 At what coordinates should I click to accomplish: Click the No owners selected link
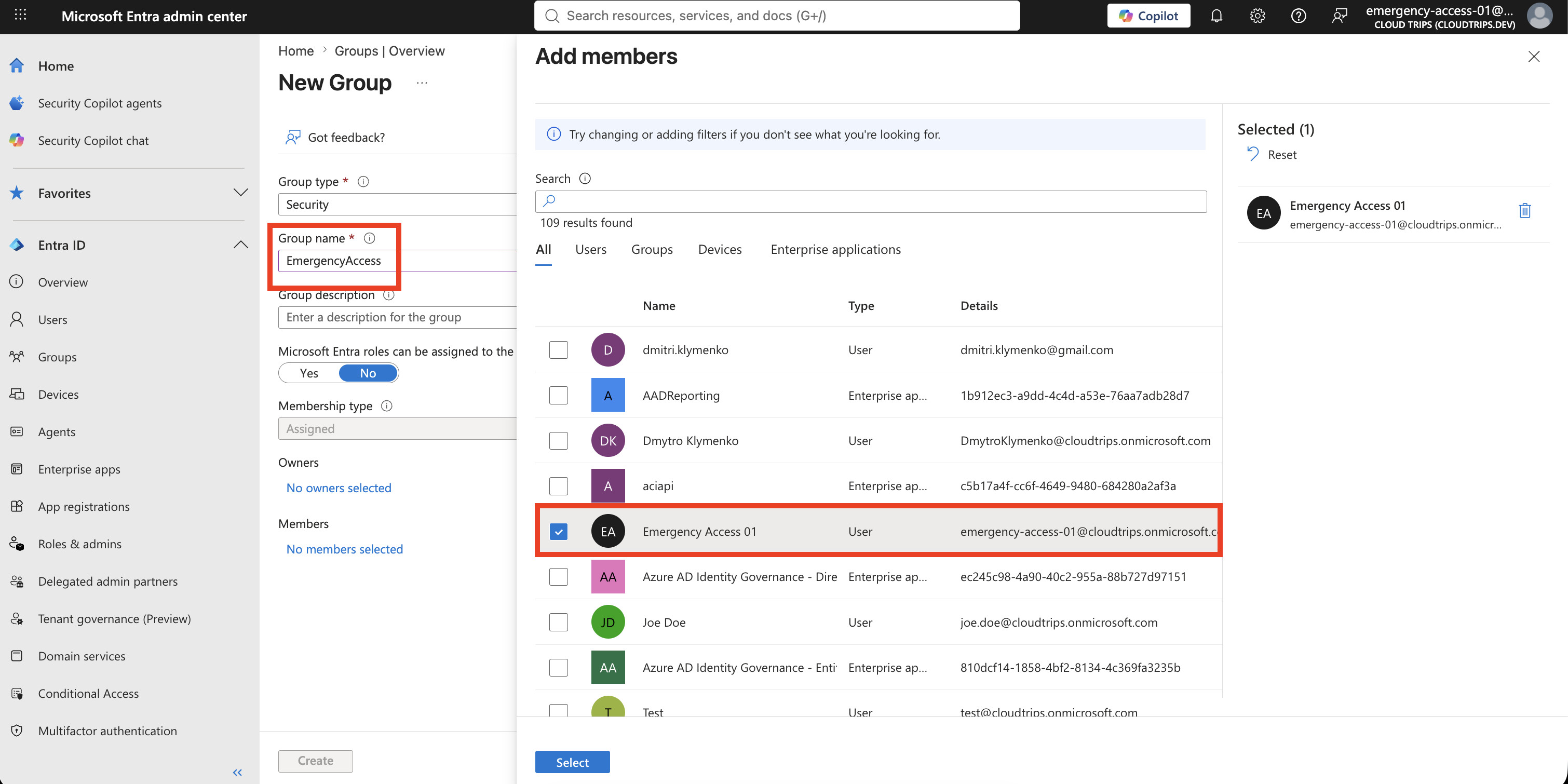pos(339,488)
